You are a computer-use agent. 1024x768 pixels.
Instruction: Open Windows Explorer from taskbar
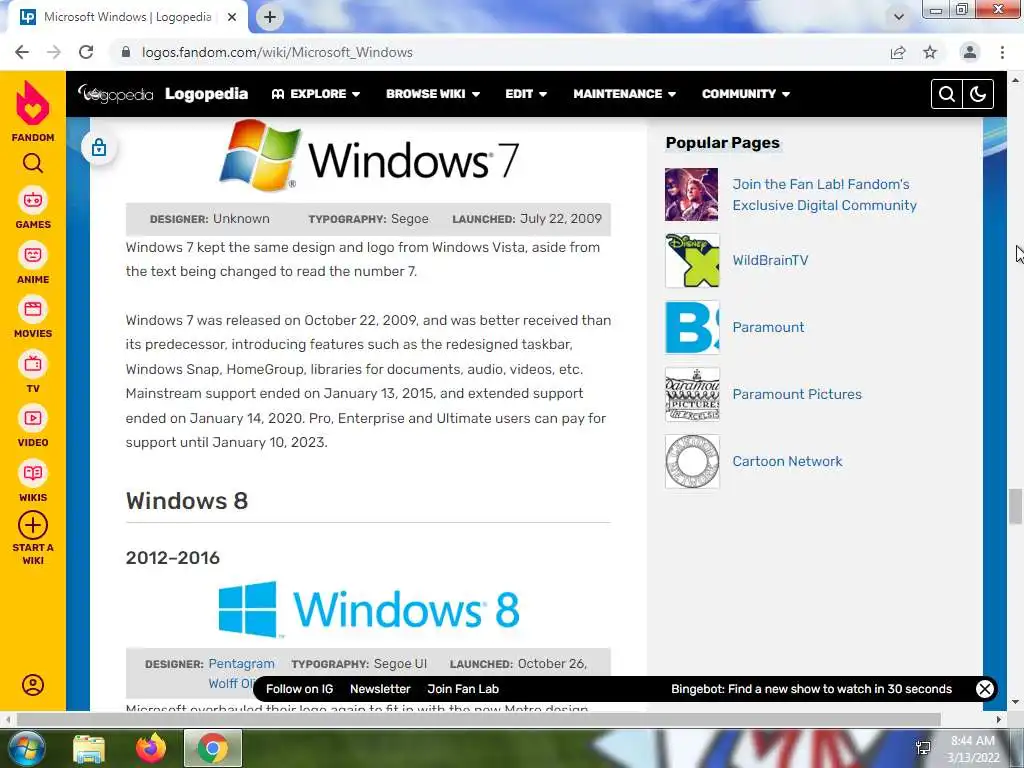(x=89, y=748)
